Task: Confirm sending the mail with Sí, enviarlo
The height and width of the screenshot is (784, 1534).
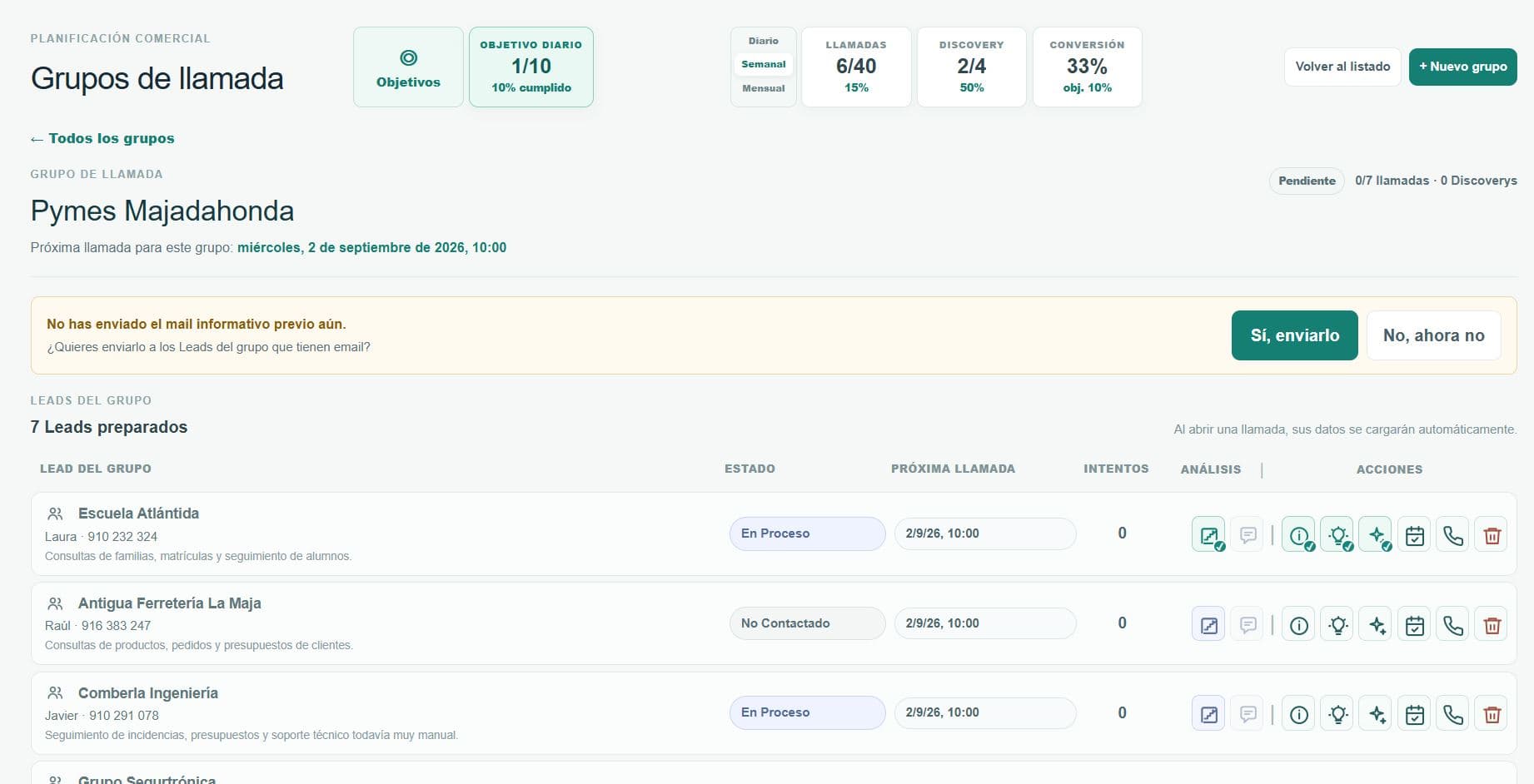Action: pos(1294,335)
